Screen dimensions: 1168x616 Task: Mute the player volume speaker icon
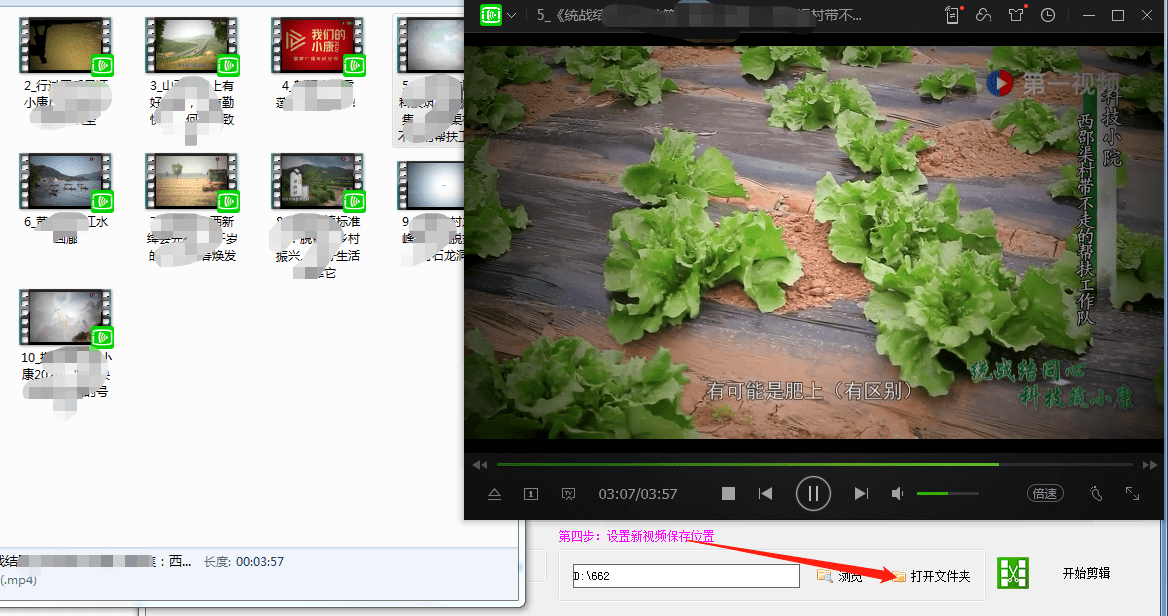tap(898, 494)
